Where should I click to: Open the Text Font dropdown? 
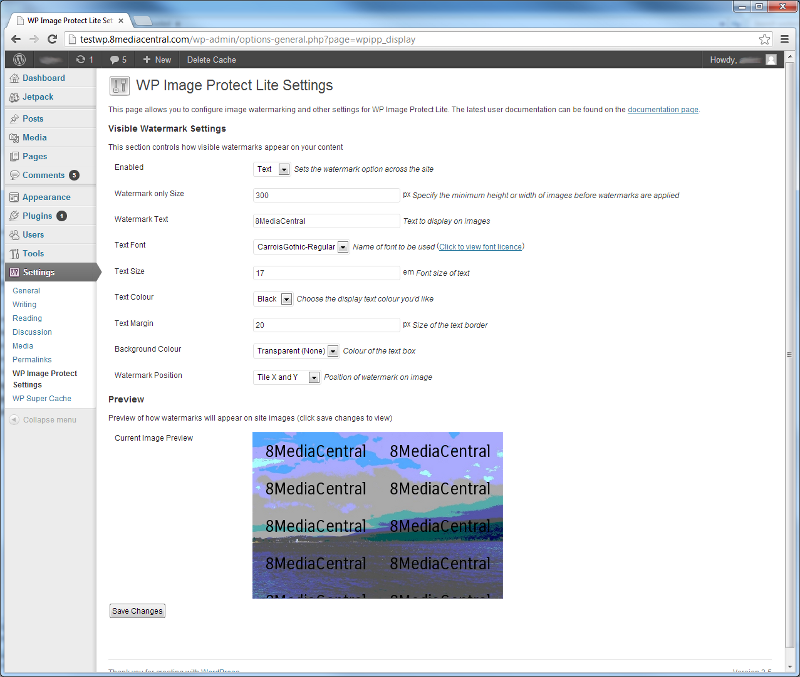(301, 247)
